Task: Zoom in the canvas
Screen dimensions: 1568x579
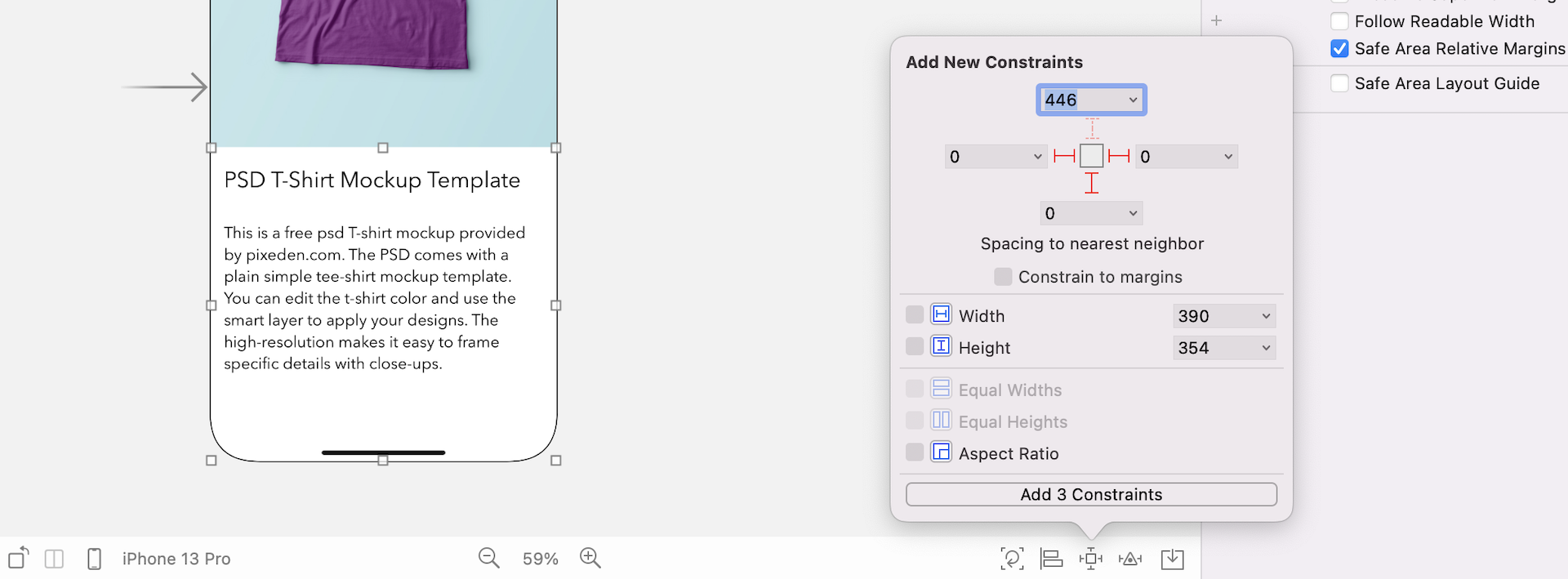Action: point(590,559)
